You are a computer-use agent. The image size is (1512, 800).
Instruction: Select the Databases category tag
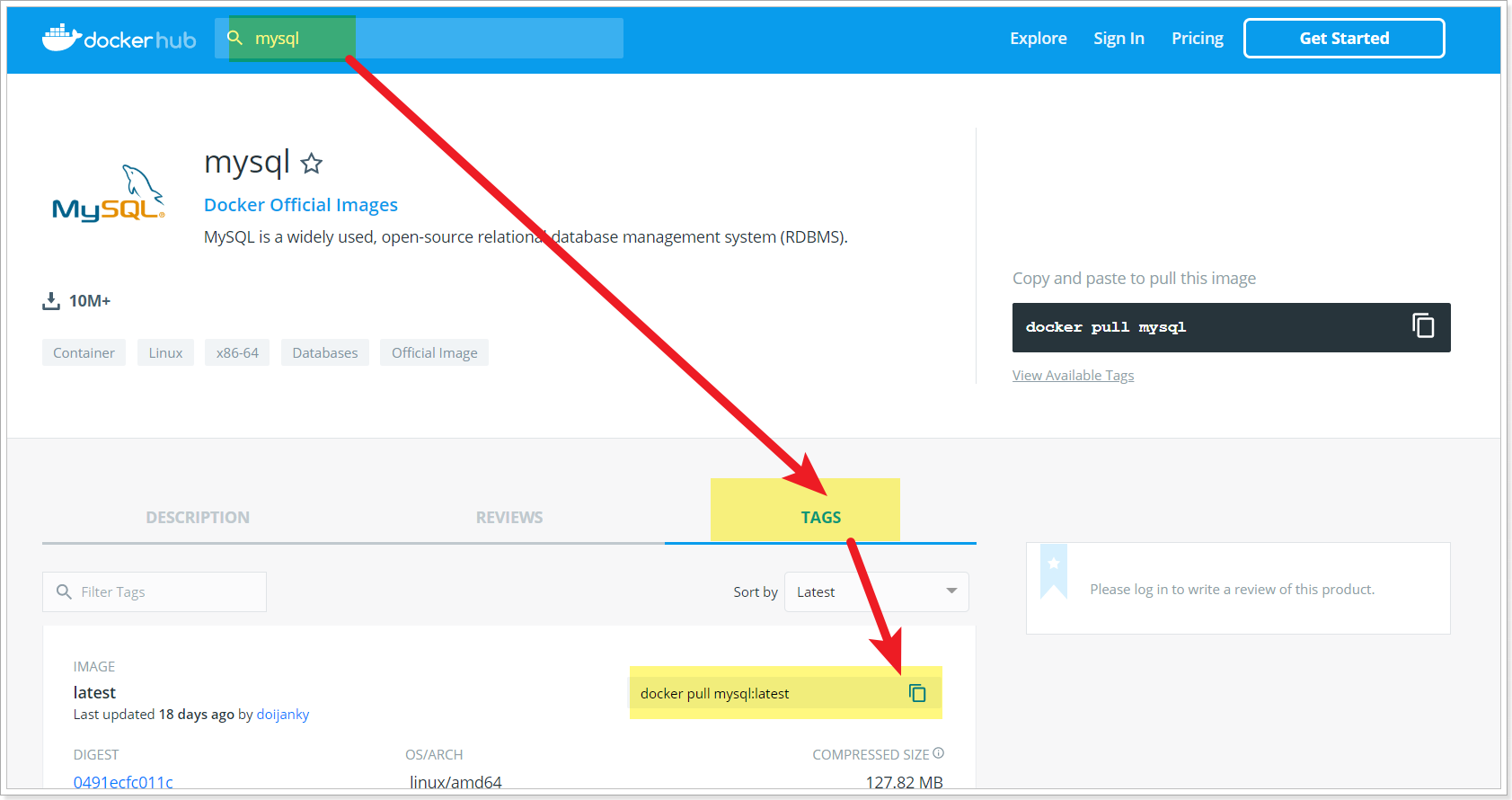325,353
